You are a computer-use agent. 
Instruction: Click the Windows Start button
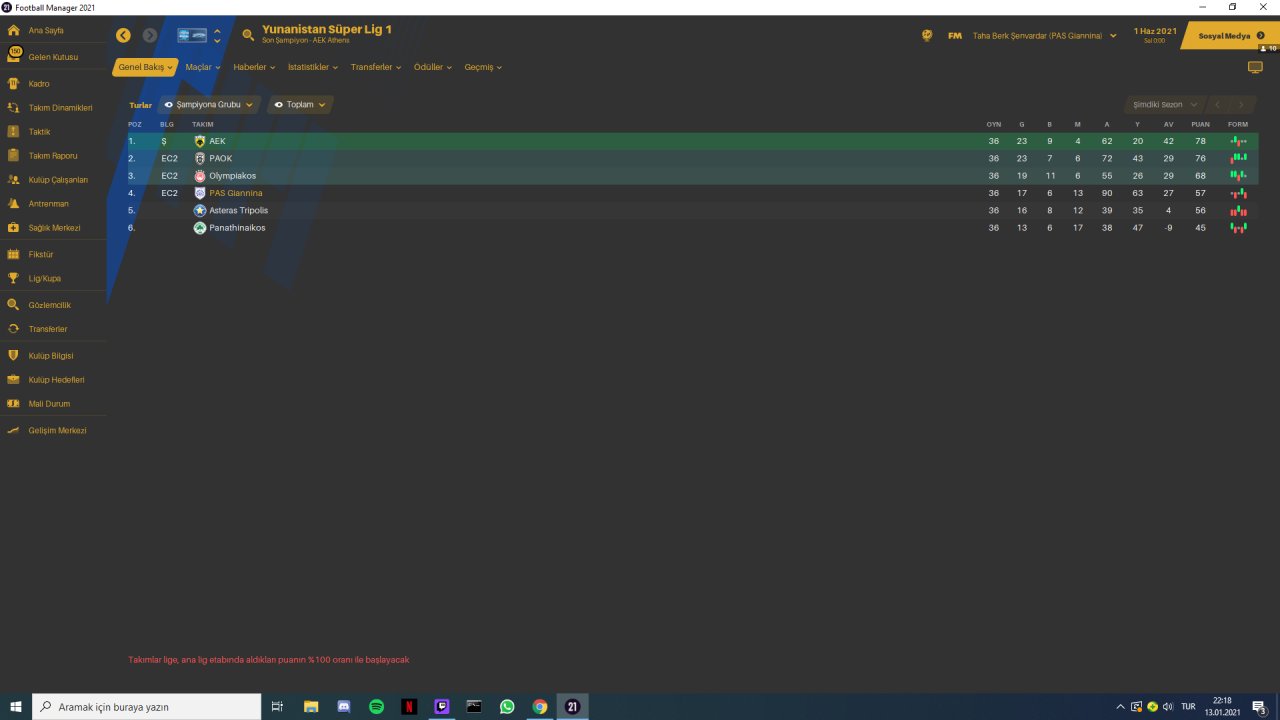16,707
